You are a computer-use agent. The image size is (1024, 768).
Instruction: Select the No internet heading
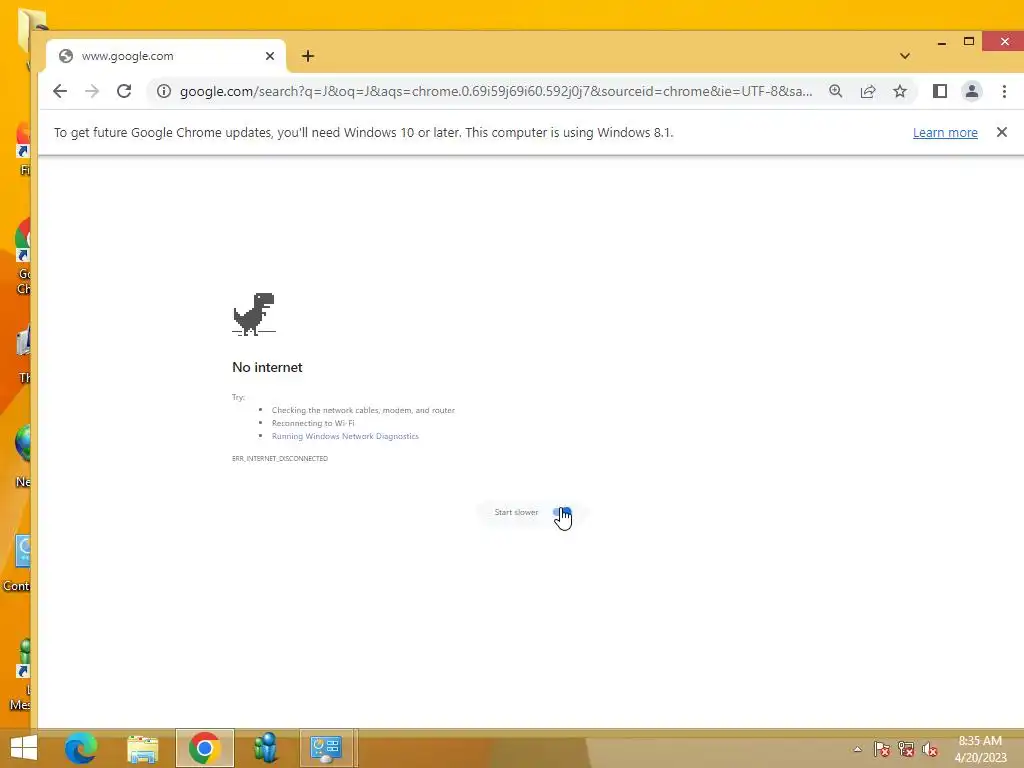pos(267,367)
